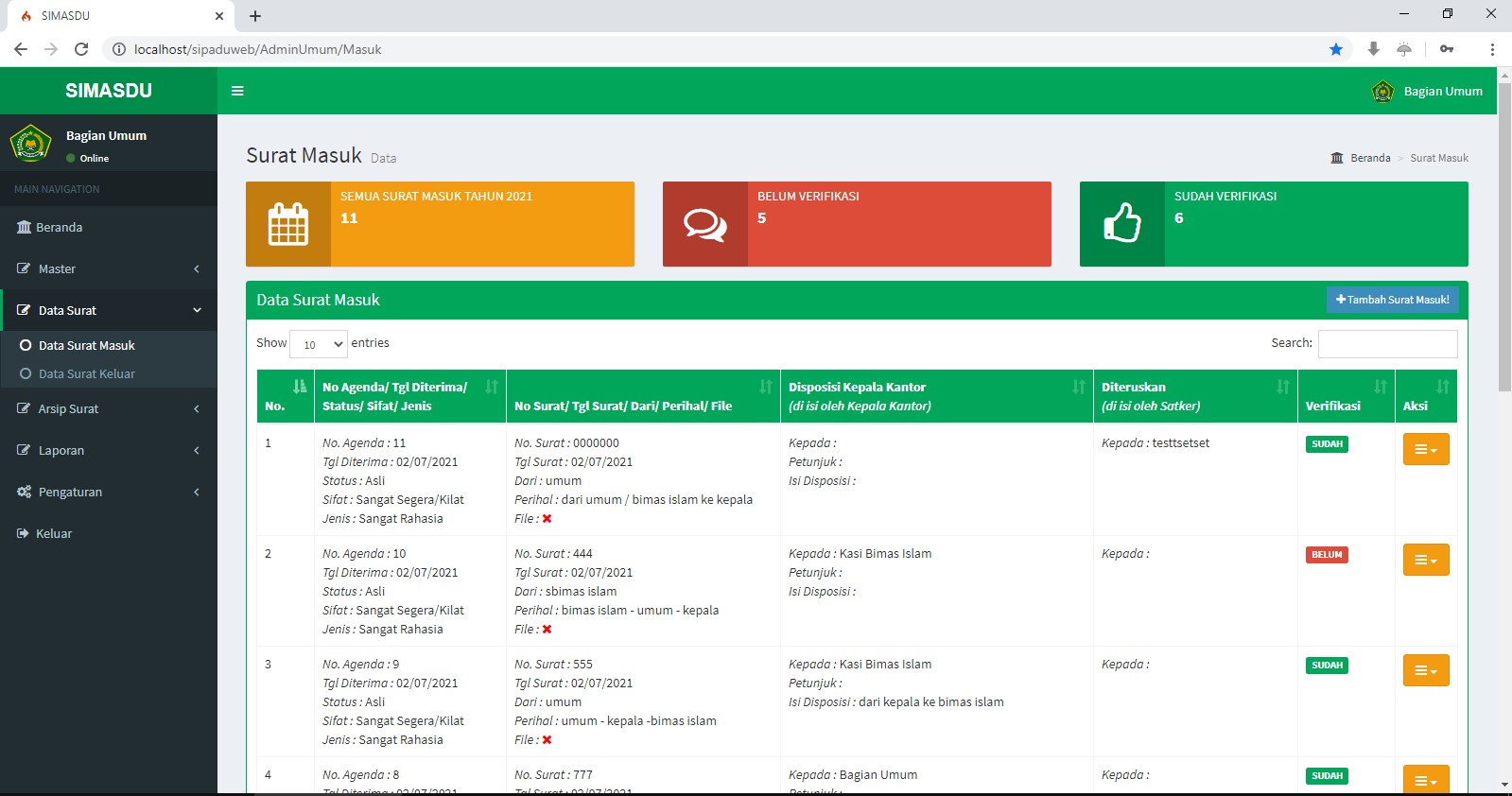Open Chrome three-dot menu
The width and height of the screenshot is (1512, 796).
pos(1492,49)
